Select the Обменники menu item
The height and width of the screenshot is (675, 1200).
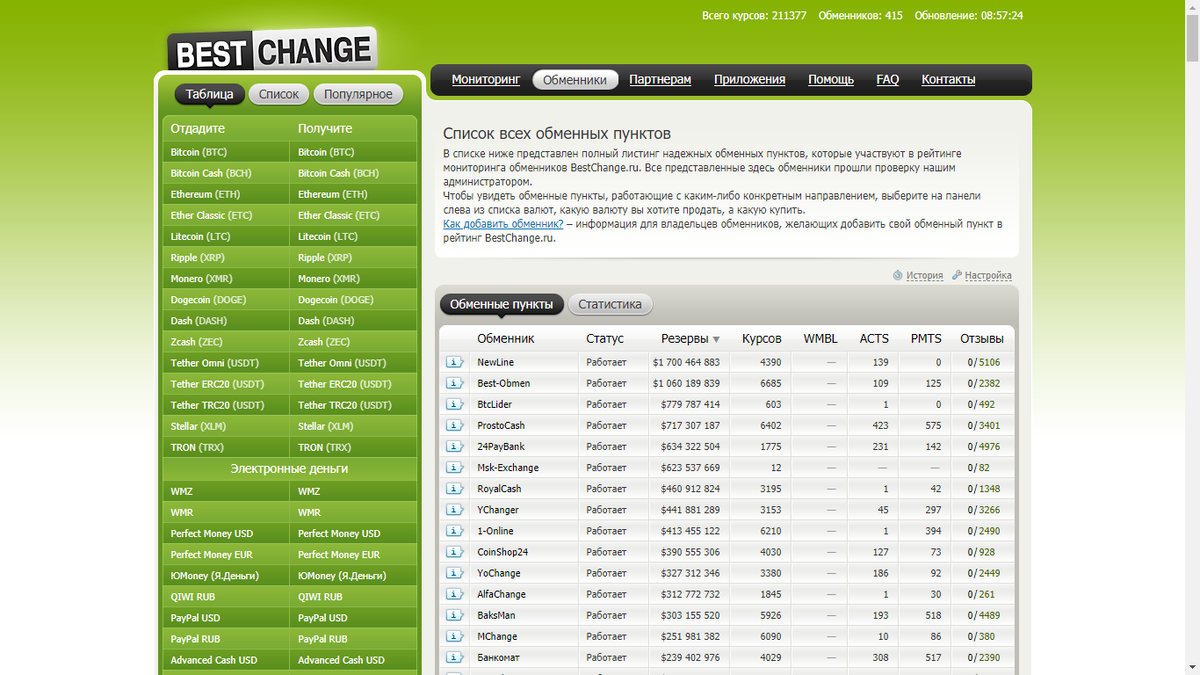[x=575, y=80]
